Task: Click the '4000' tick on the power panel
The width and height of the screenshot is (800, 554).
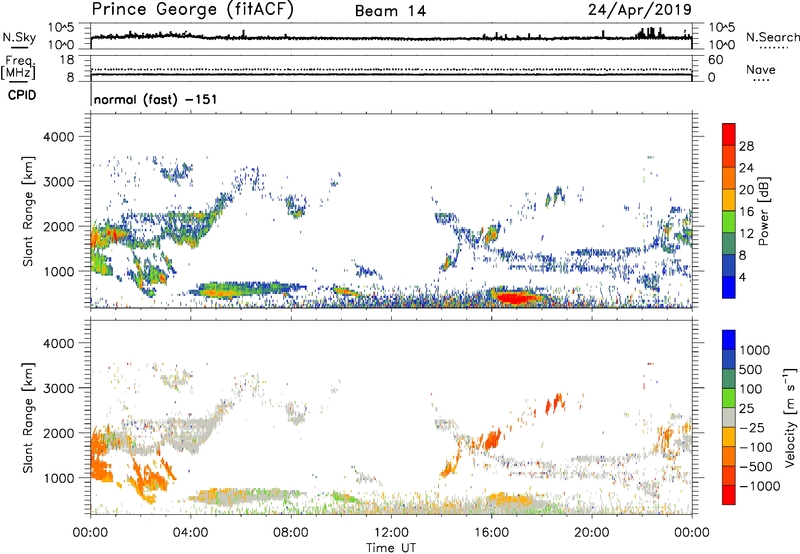Action: (58, 137)
